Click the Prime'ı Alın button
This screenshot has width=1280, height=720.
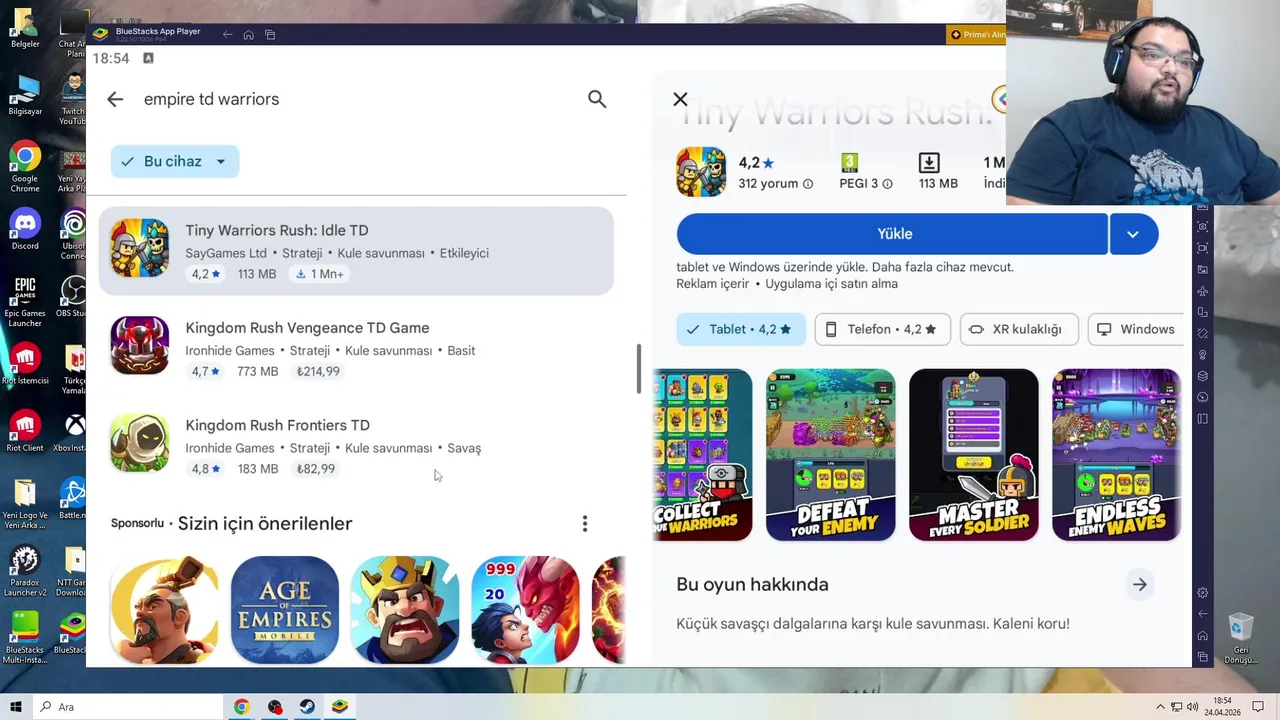coord(976,35)
